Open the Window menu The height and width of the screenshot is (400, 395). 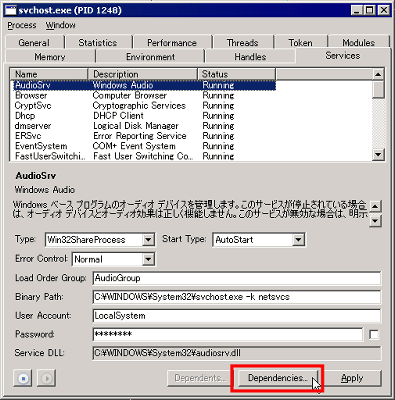60,25
